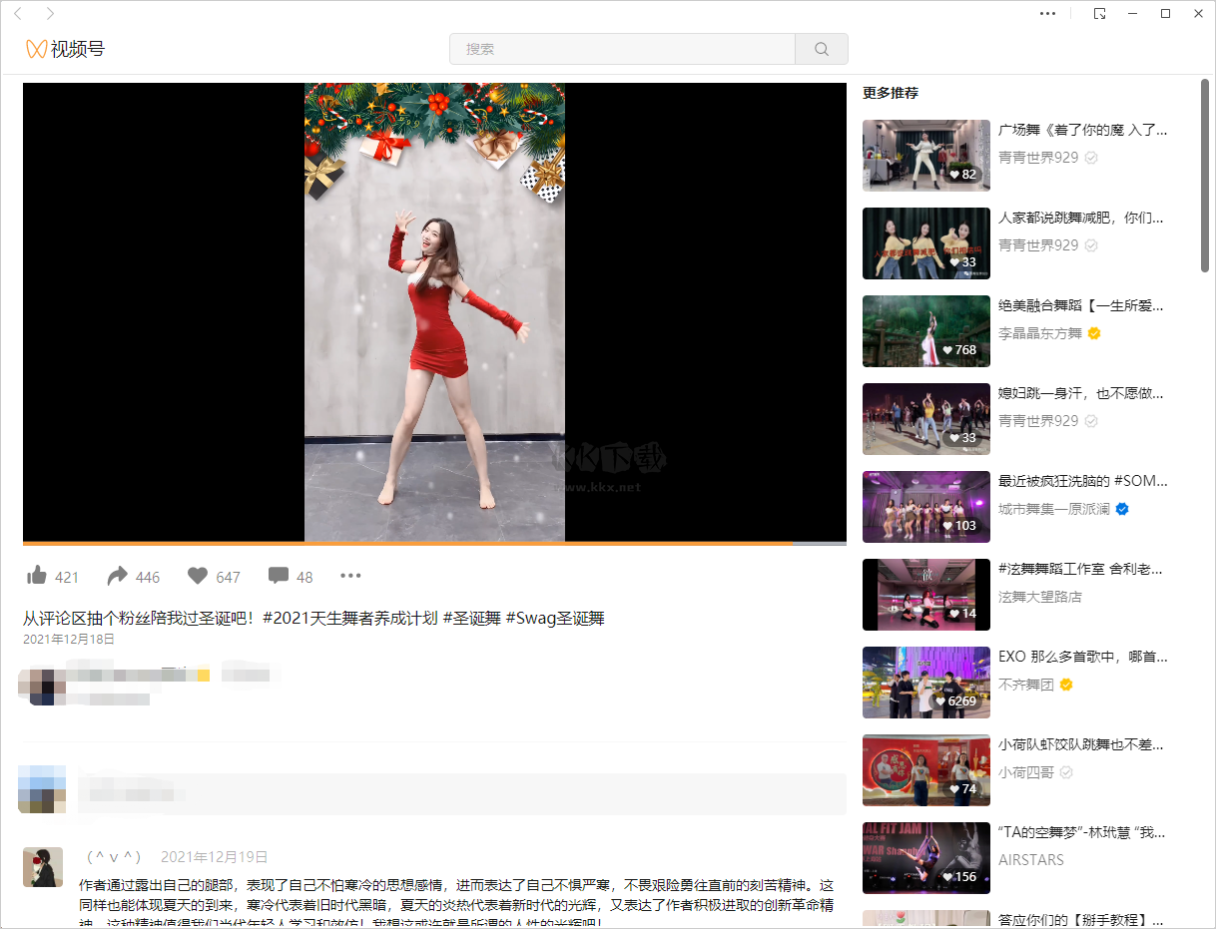Click the search magnifier icon
This screenshot has width=1216, height=929.
(821, 48)
